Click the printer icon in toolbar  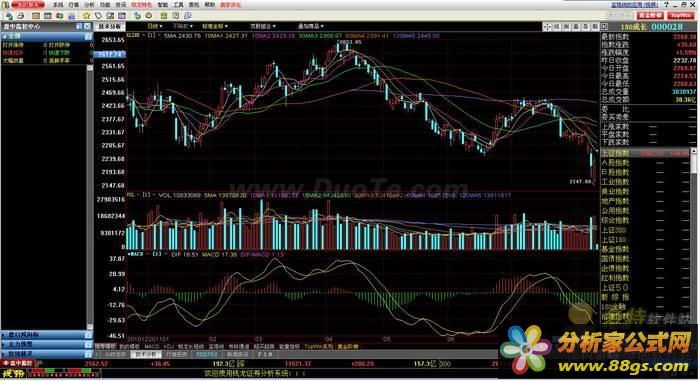click(21, 16)
